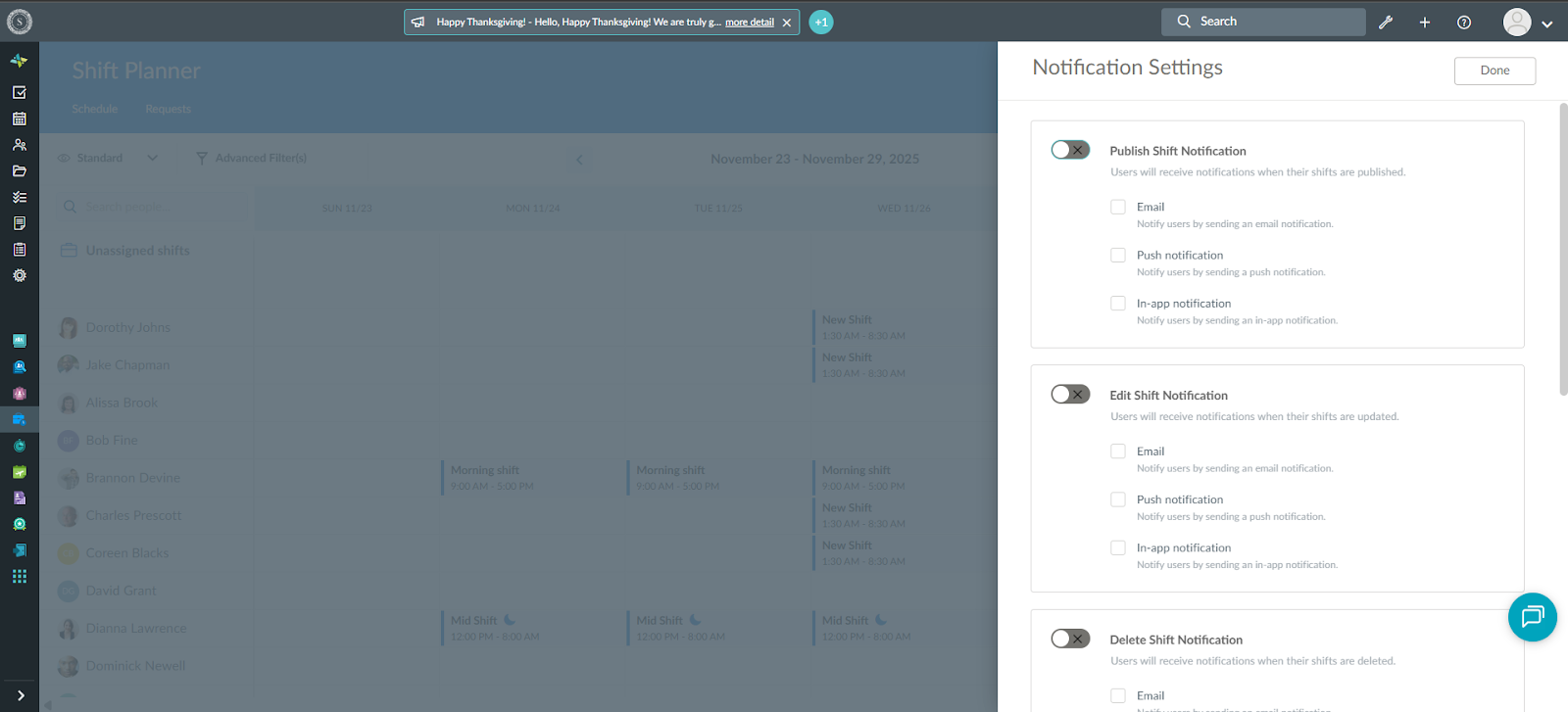This screenshot has width=1568, height=712.
Task: Check In-app notification under Edit Shift Notification
Action: point(1118,547)
